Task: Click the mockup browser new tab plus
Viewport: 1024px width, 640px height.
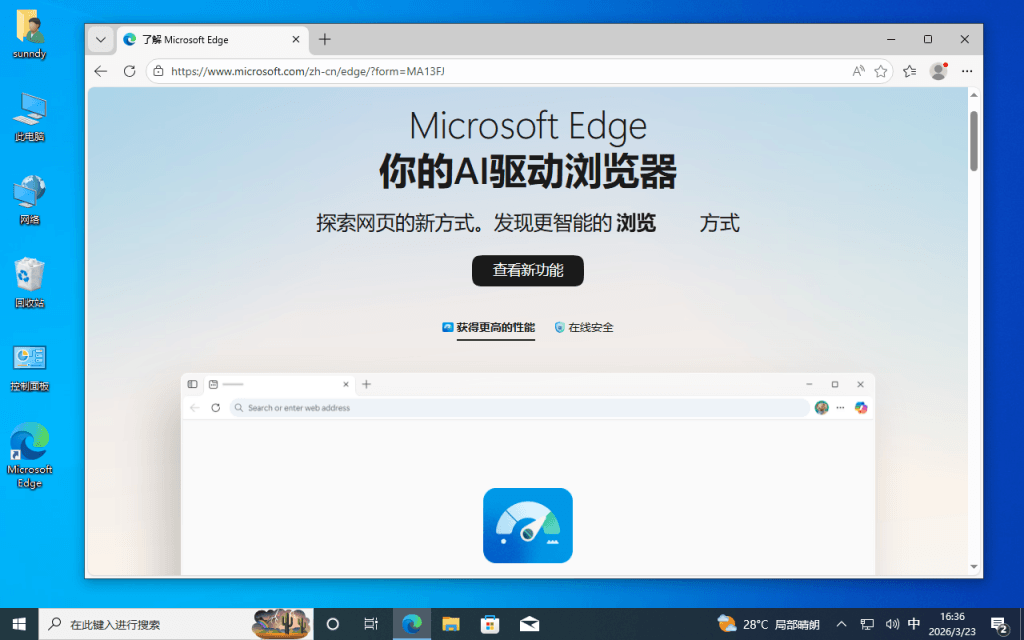Action: pos(366,384)
